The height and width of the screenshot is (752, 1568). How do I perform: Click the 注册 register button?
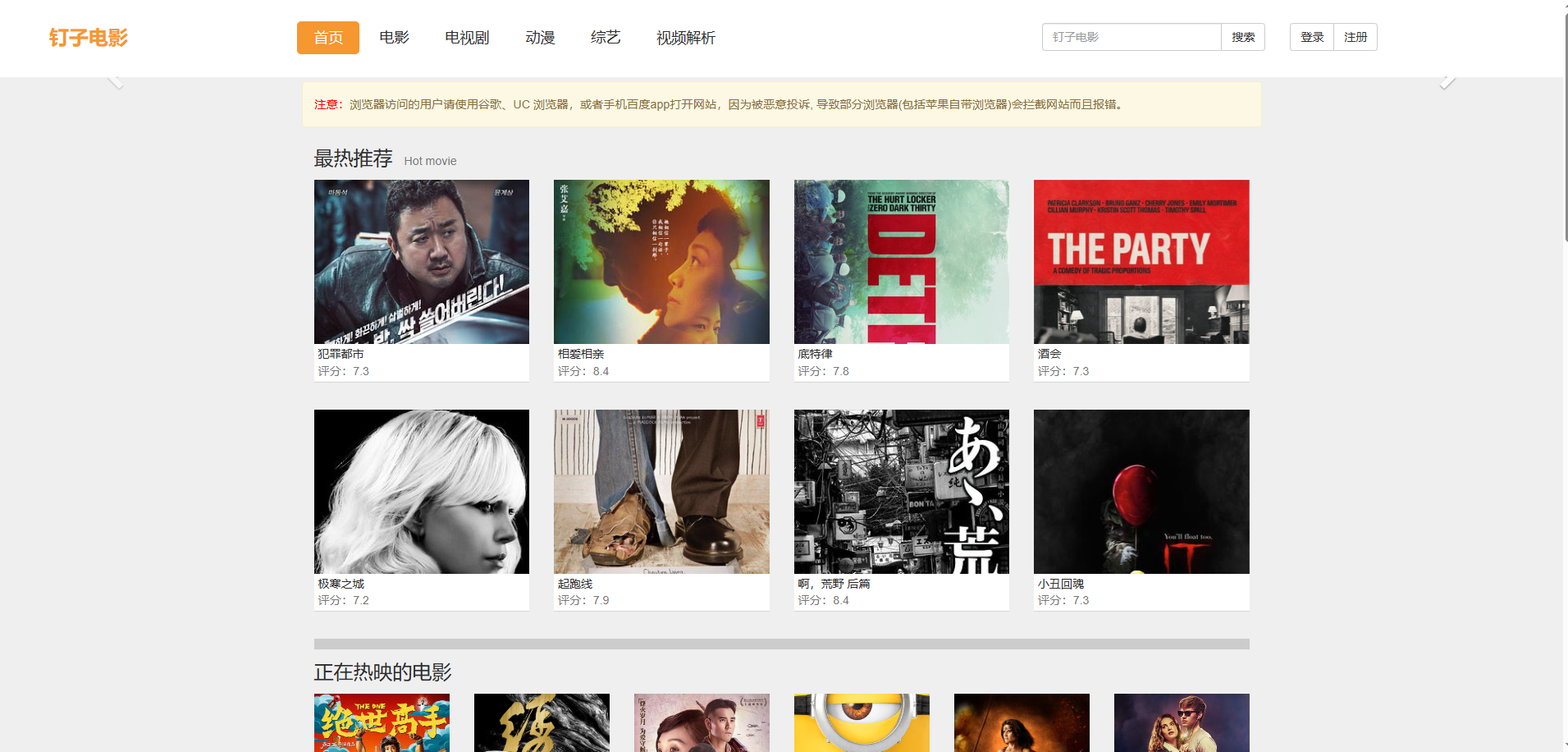tap(1355, 37)
